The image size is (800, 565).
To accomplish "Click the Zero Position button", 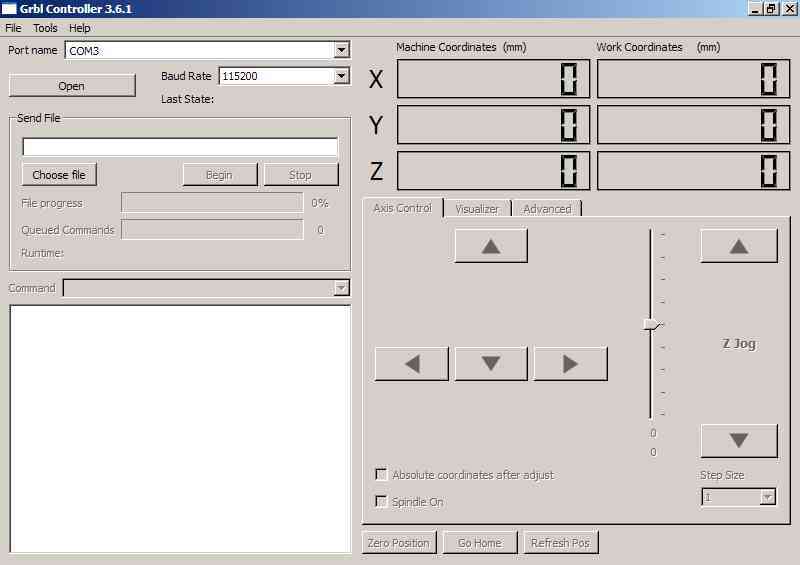I will (x=399, y=543).
